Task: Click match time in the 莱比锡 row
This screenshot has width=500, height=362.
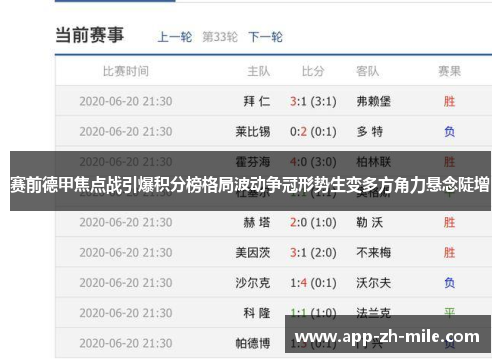Action: [x=126, y=132]
